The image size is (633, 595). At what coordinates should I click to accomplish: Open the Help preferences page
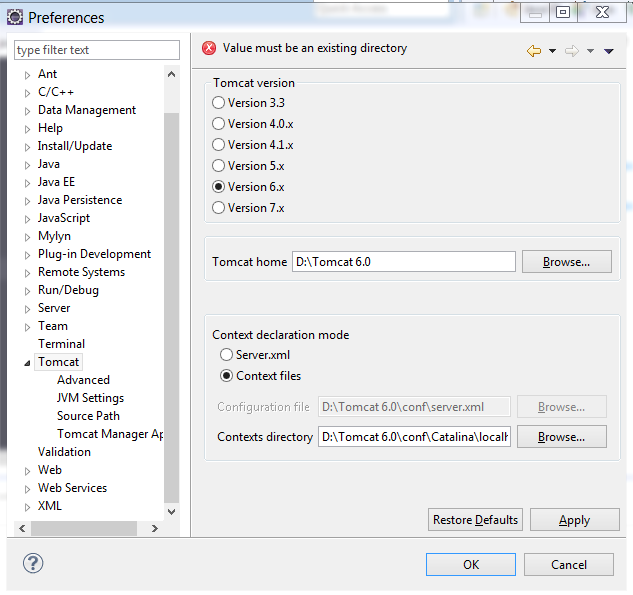pos(50,128)
